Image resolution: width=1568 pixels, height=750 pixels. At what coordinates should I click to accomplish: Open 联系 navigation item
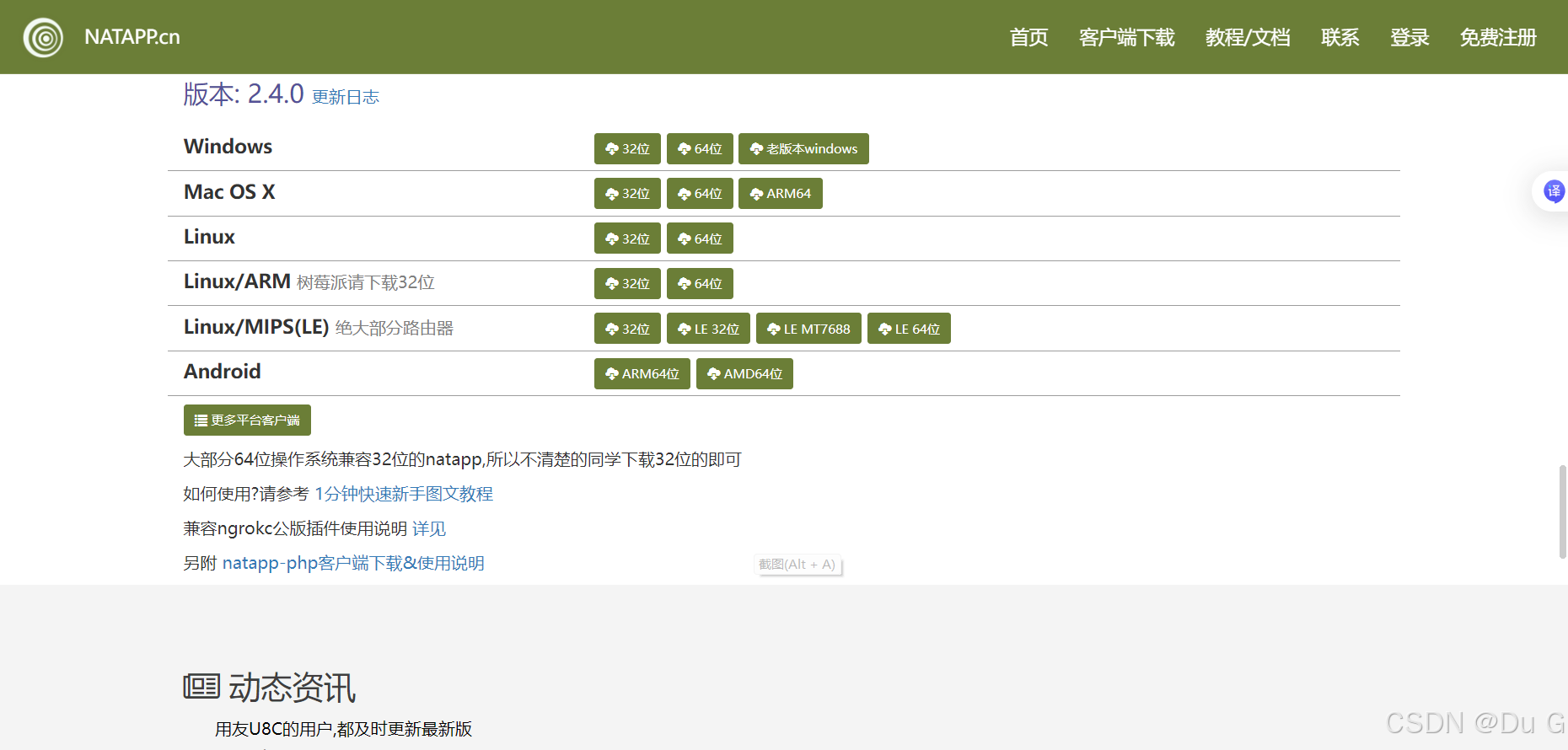pyautogui.click(x=1340, y=37)
